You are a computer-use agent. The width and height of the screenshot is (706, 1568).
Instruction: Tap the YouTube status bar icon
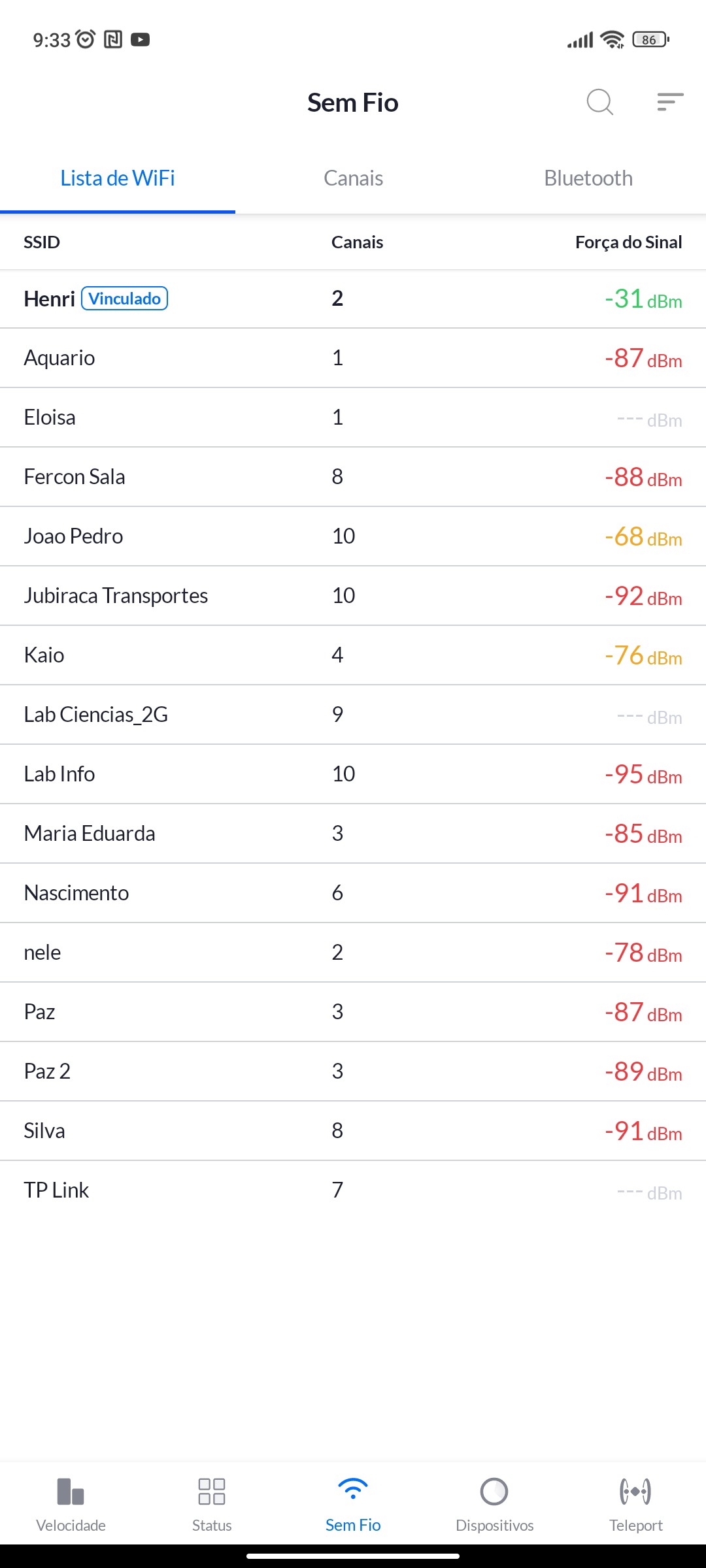pyautogui.click(x=140, y=40)
